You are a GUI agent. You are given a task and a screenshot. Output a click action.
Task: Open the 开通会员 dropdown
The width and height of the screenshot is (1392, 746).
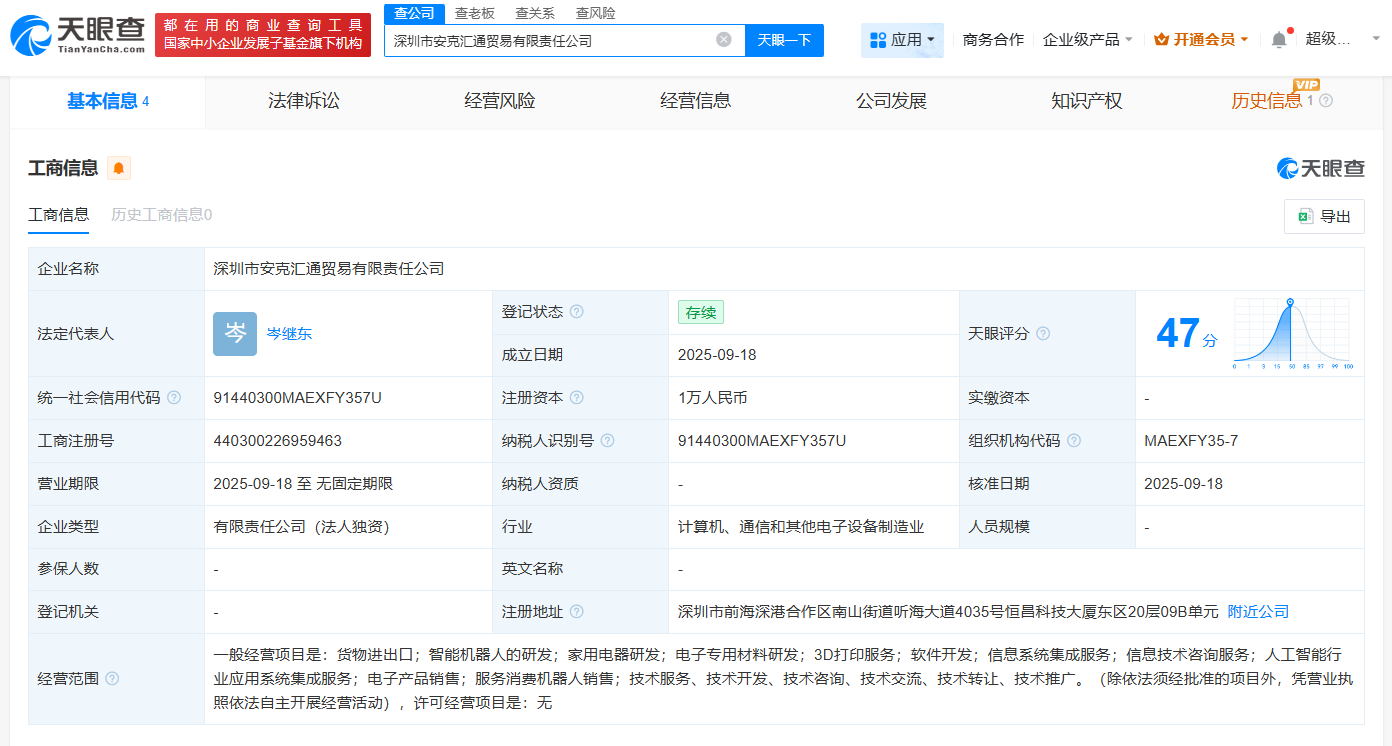click(1202, 39)
